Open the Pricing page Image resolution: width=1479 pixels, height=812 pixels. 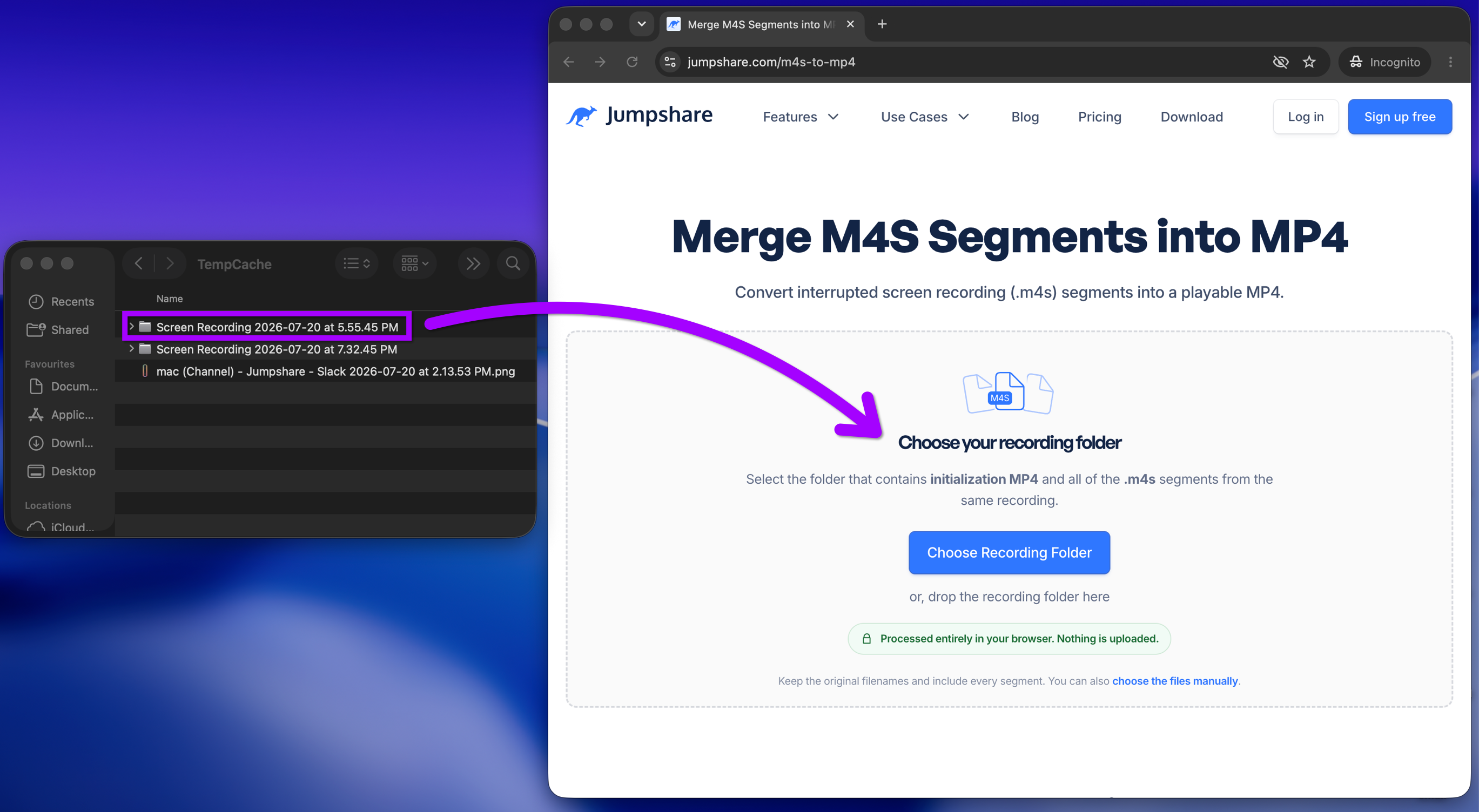(1099, 117)
